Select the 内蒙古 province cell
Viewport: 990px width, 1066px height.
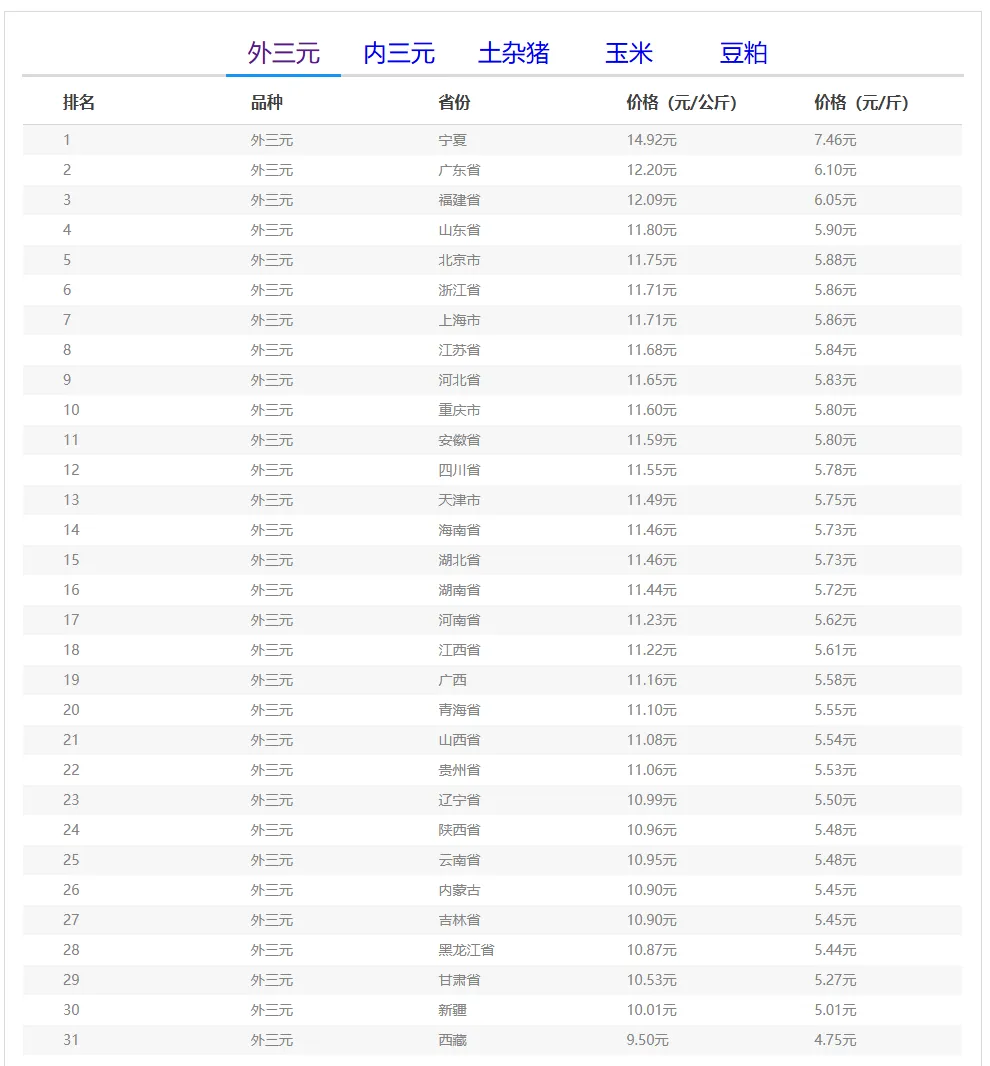459,890
